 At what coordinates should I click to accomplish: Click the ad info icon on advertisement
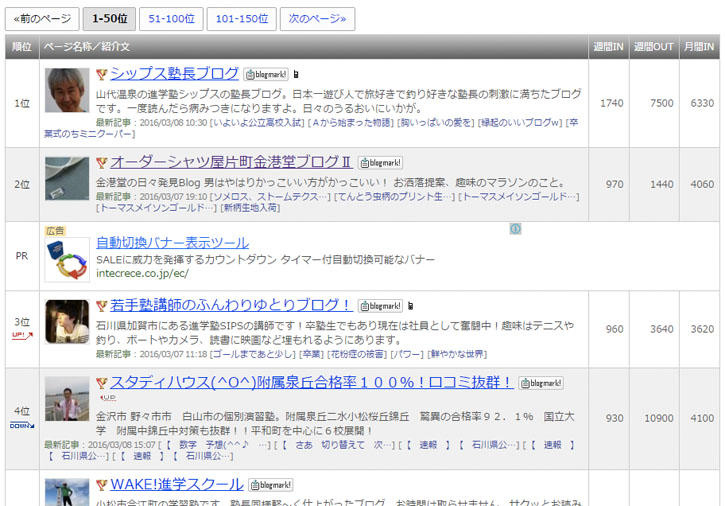click(515, 229)
